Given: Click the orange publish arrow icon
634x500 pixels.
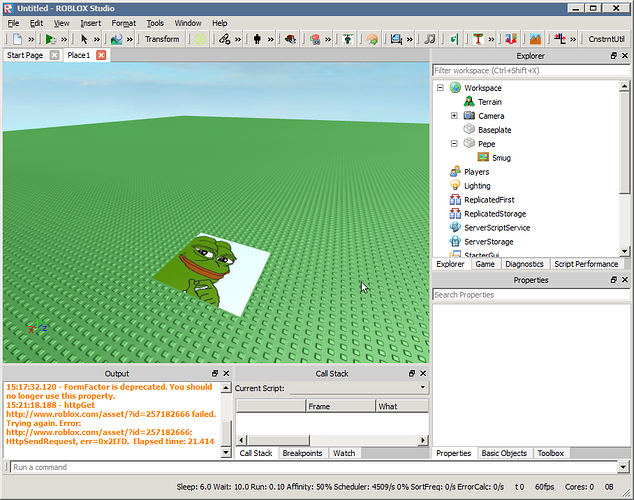Looking at the screenshot, I should point(372,39).
